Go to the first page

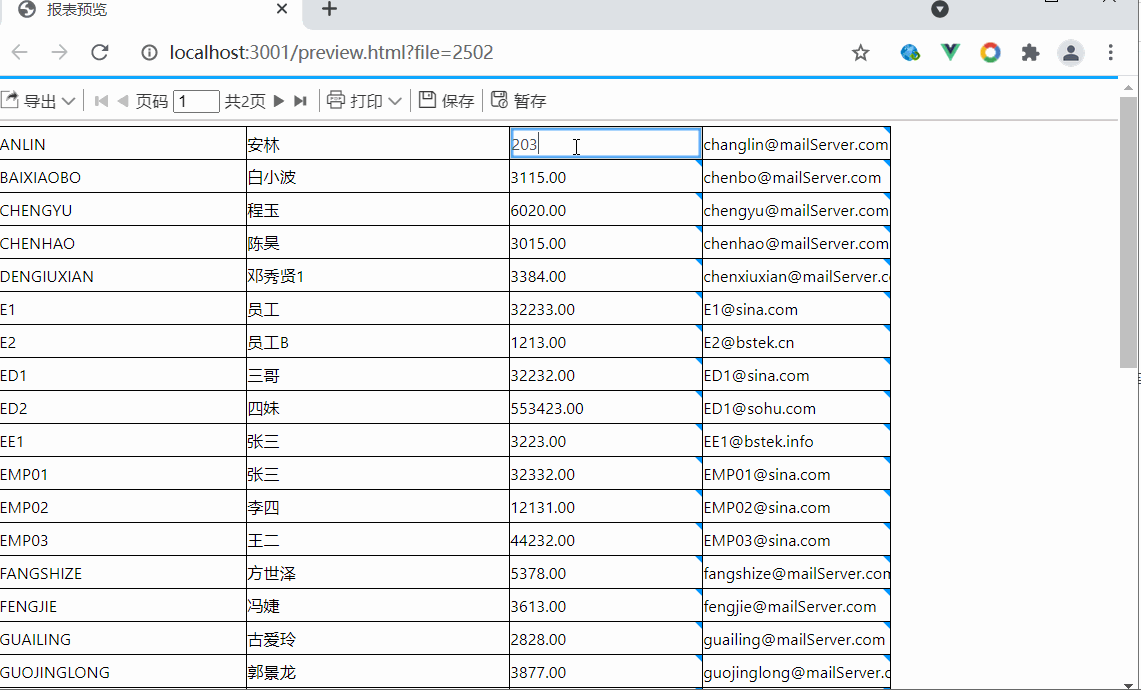[102, 101]
